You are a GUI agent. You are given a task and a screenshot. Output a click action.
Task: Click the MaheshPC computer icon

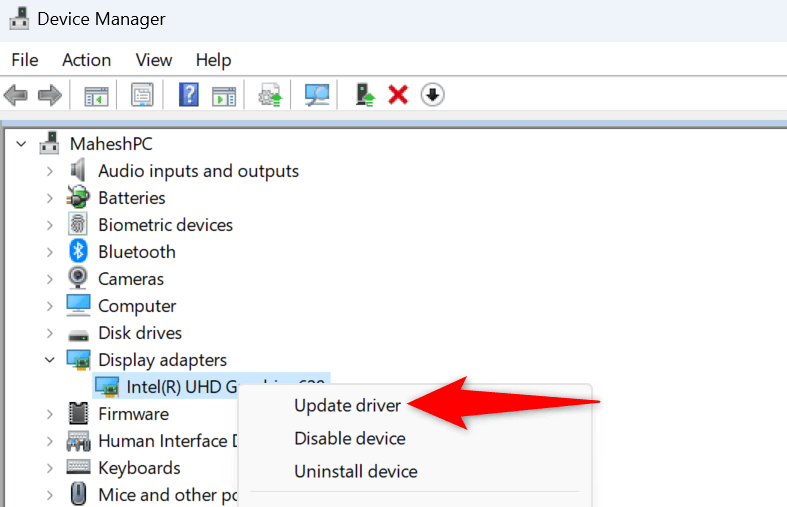49,143
